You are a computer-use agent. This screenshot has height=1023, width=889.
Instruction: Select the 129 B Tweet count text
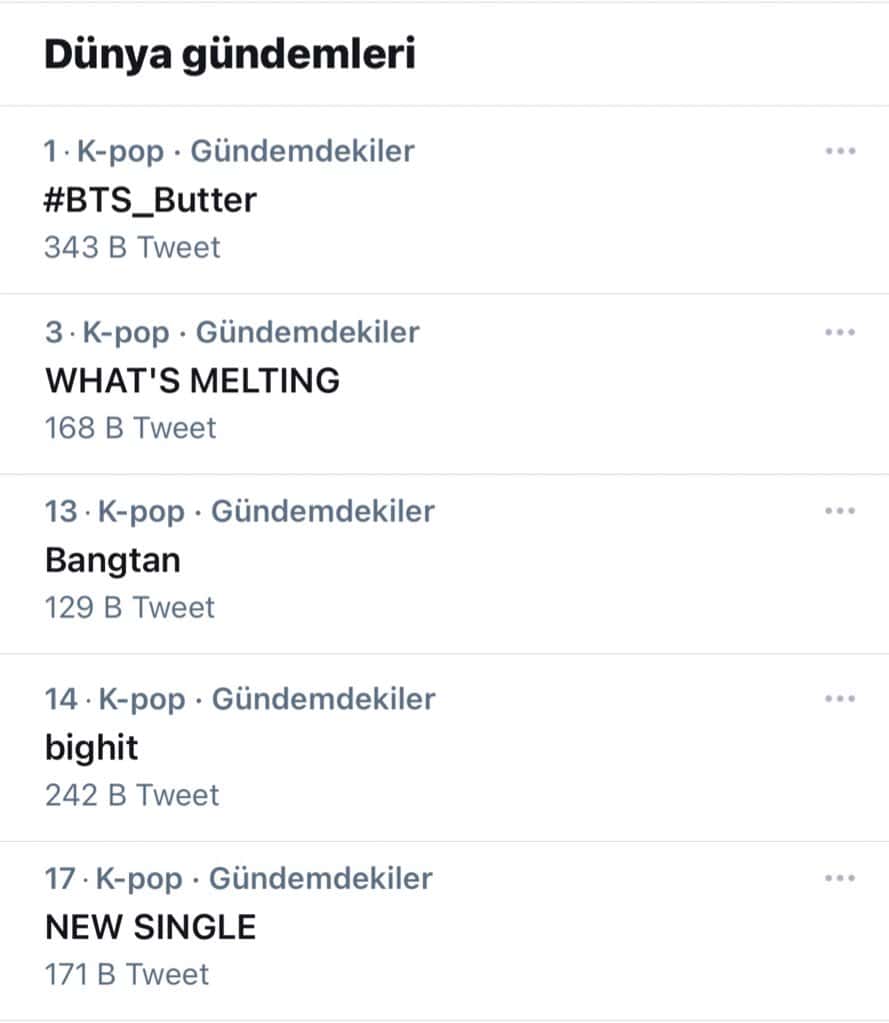coord(130,607)
